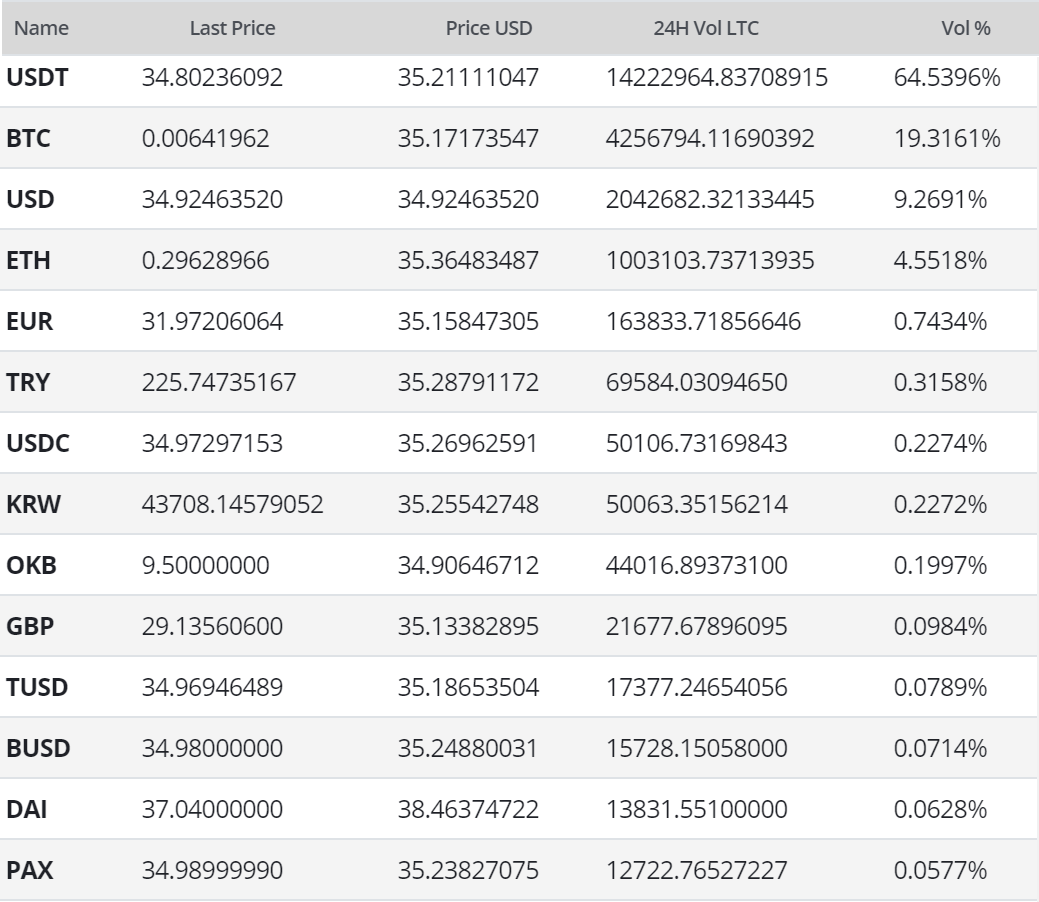Click volume share 19.3161% for BTC
Image resolution: width=1039 pixels, height=902 pixels.
pos(948,139)
